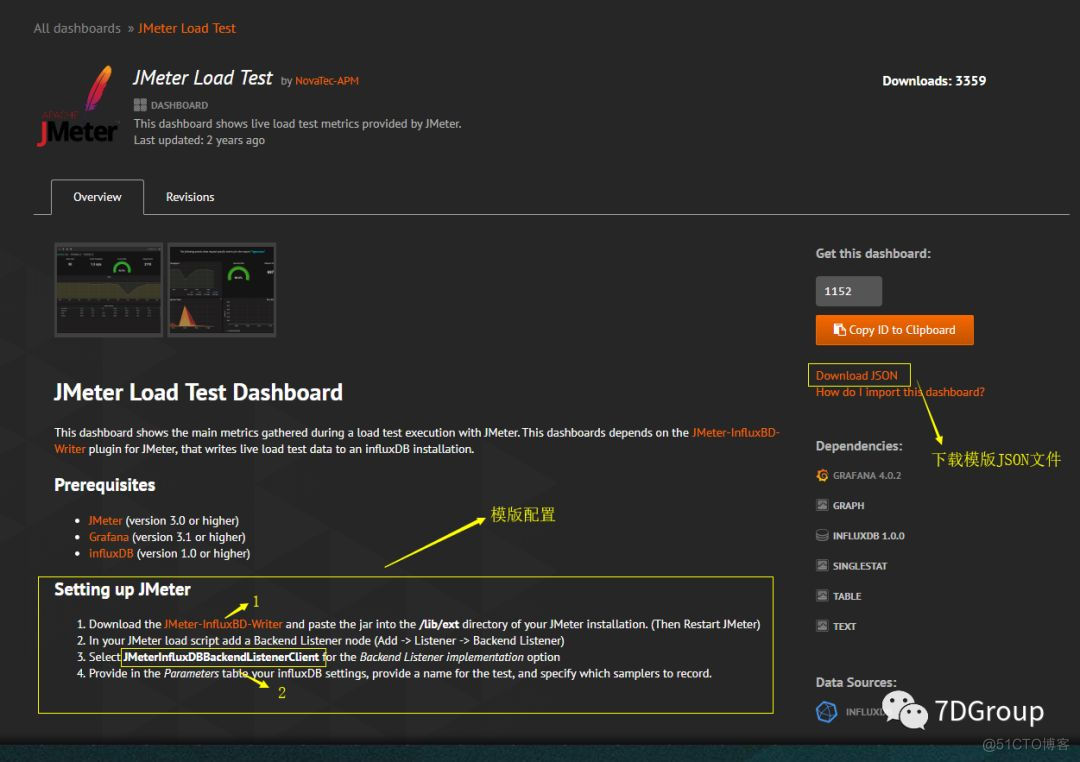The height and width of the screenshot is (762, 1080).
Task: Click the SINGLESTAT dependency label
Action: pyautogui.click(x=860, y=566)
